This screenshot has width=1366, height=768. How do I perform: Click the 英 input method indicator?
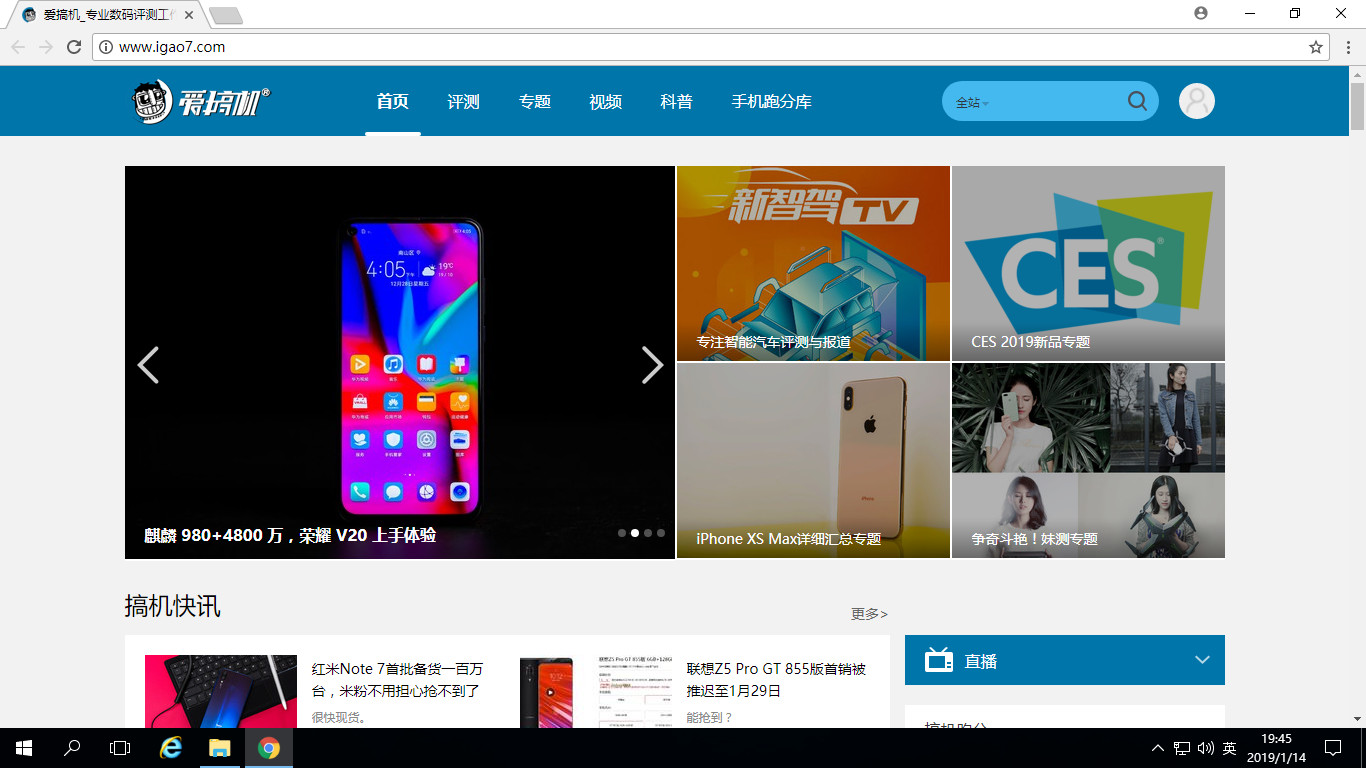[x=1229, y=748]
